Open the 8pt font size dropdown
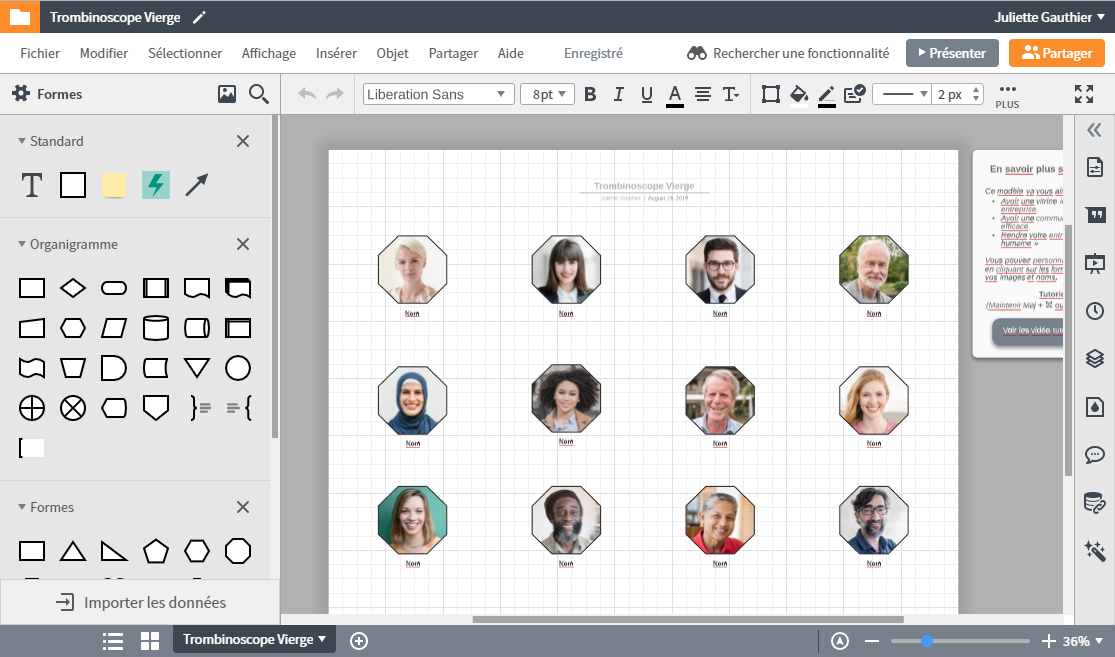This screenshot has height=657, width=1115. (547, 94)
